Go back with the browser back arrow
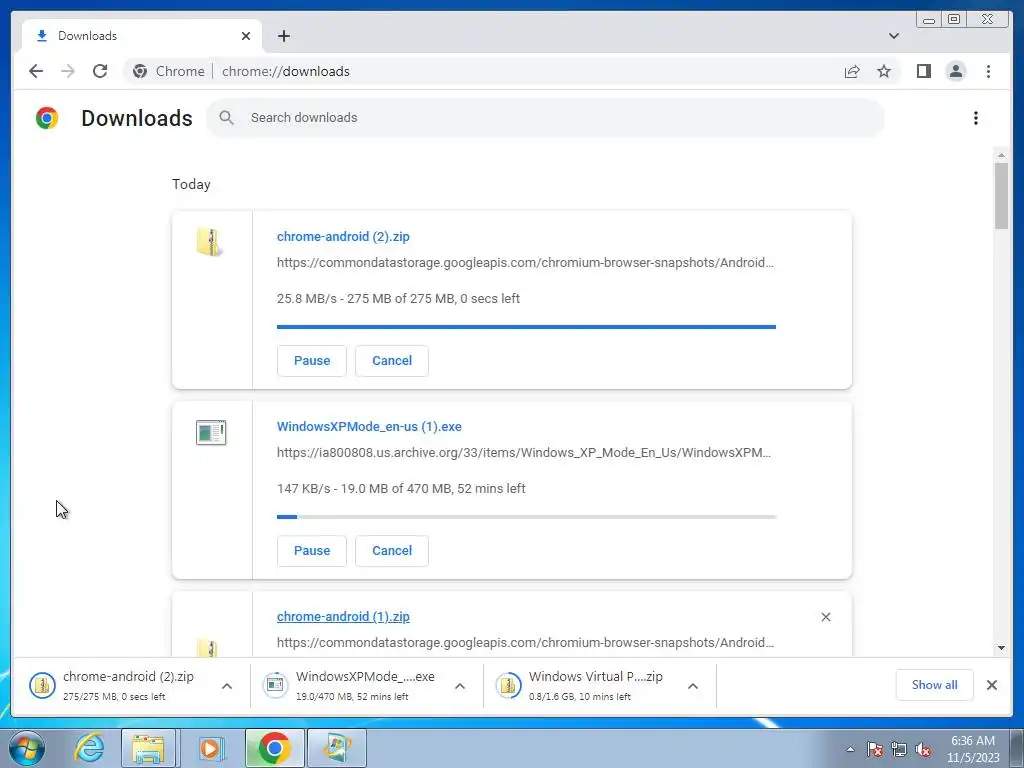This screenshot has width=1024, height=768. pyautogui.click(x=36, y=71)
